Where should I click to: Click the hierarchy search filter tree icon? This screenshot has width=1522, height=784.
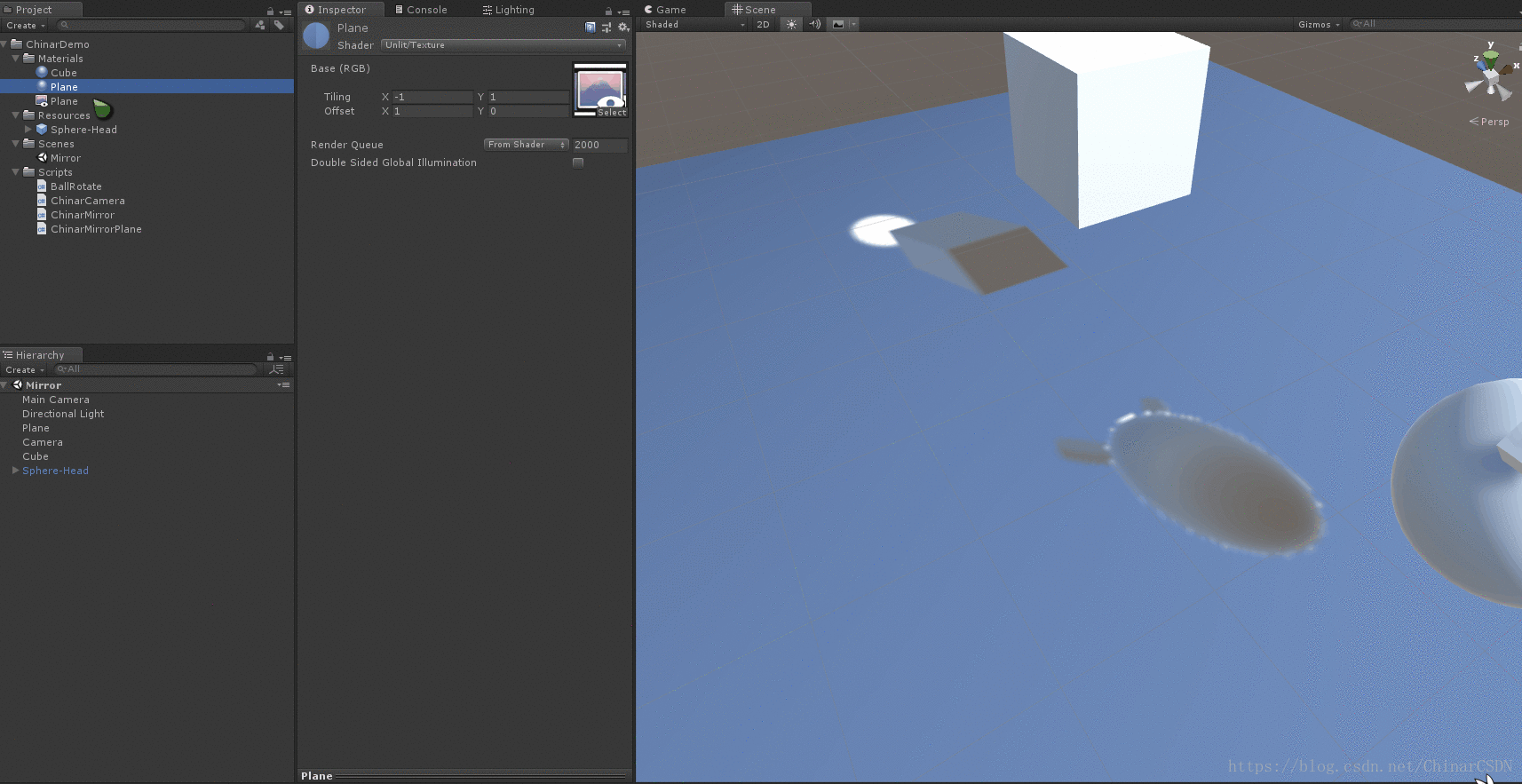[x=277, y=369]
